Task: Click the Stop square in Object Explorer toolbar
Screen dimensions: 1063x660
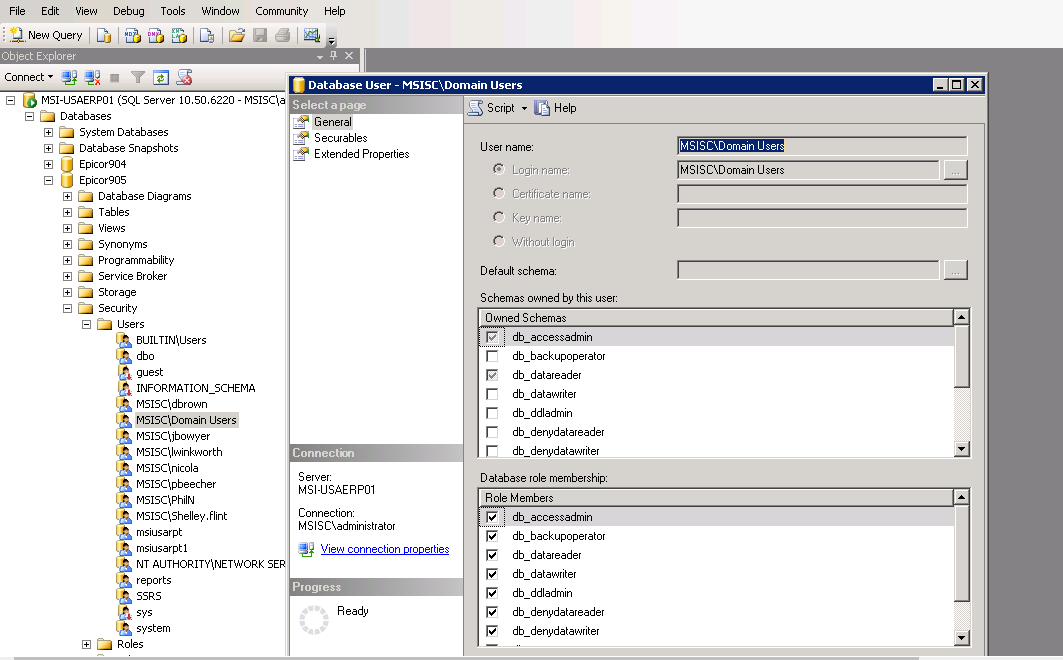Action: click(x=115, y=78)
